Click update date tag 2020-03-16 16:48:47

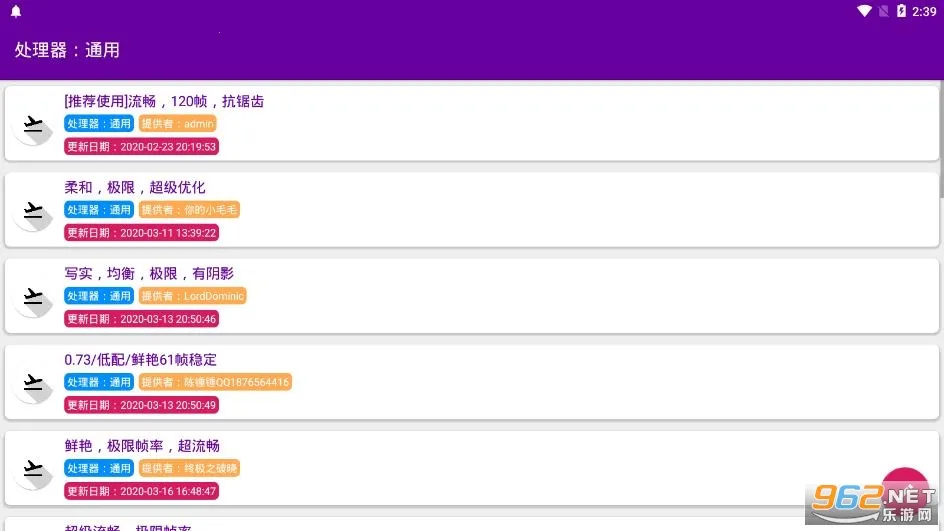click(141, 491)
